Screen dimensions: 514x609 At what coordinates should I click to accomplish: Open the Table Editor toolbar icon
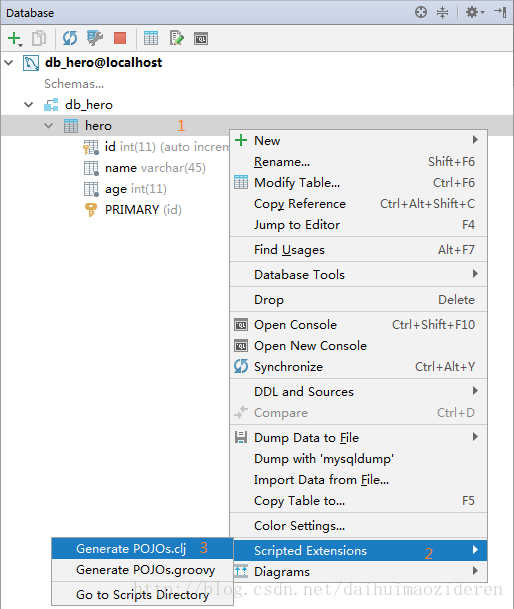click(151, 38)
